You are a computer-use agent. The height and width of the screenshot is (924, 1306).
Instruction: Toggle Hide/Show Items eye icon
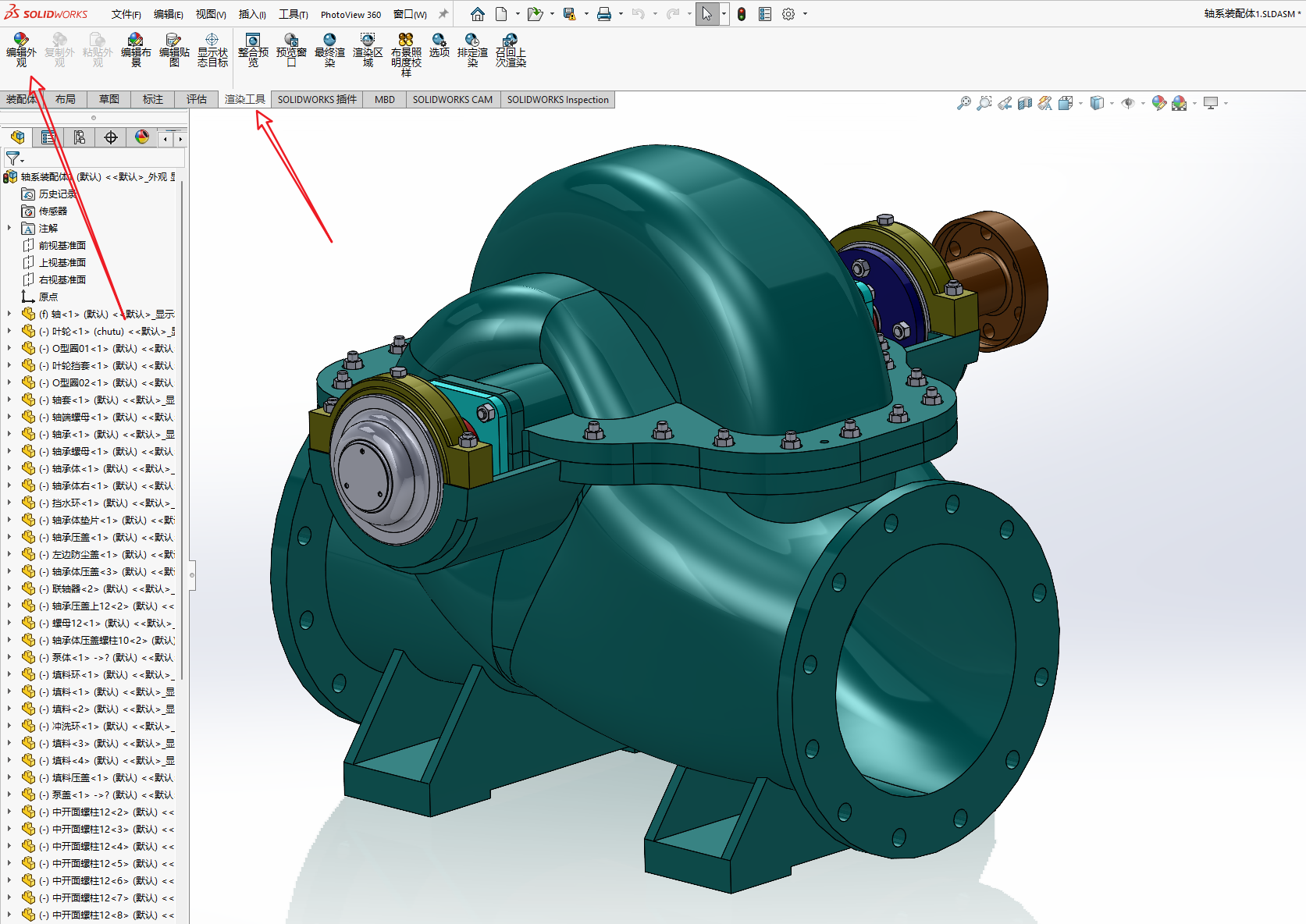[x=1128, y=103]
